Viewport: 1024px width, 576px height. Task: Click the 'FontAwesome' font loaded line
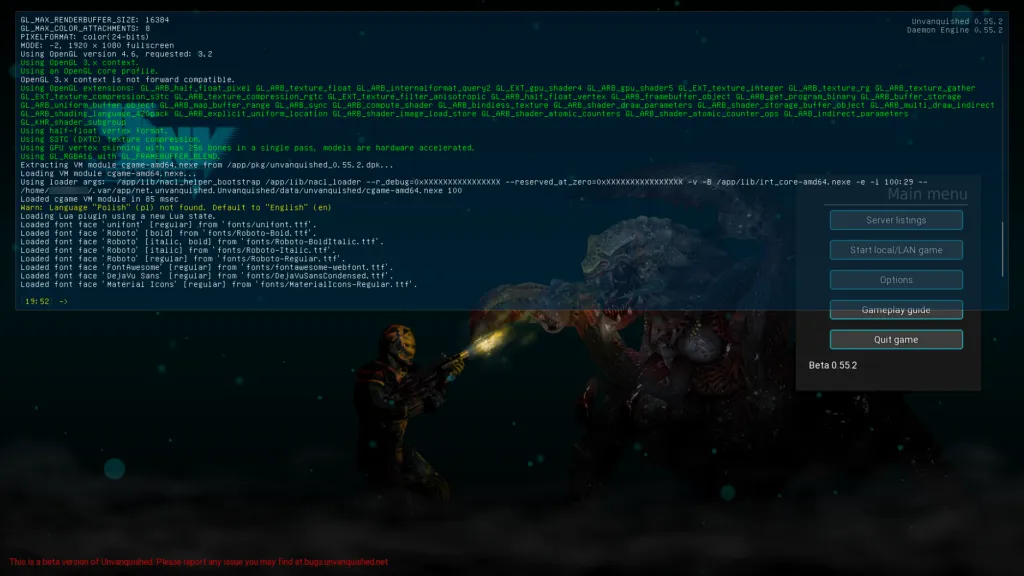click(207, 268)
